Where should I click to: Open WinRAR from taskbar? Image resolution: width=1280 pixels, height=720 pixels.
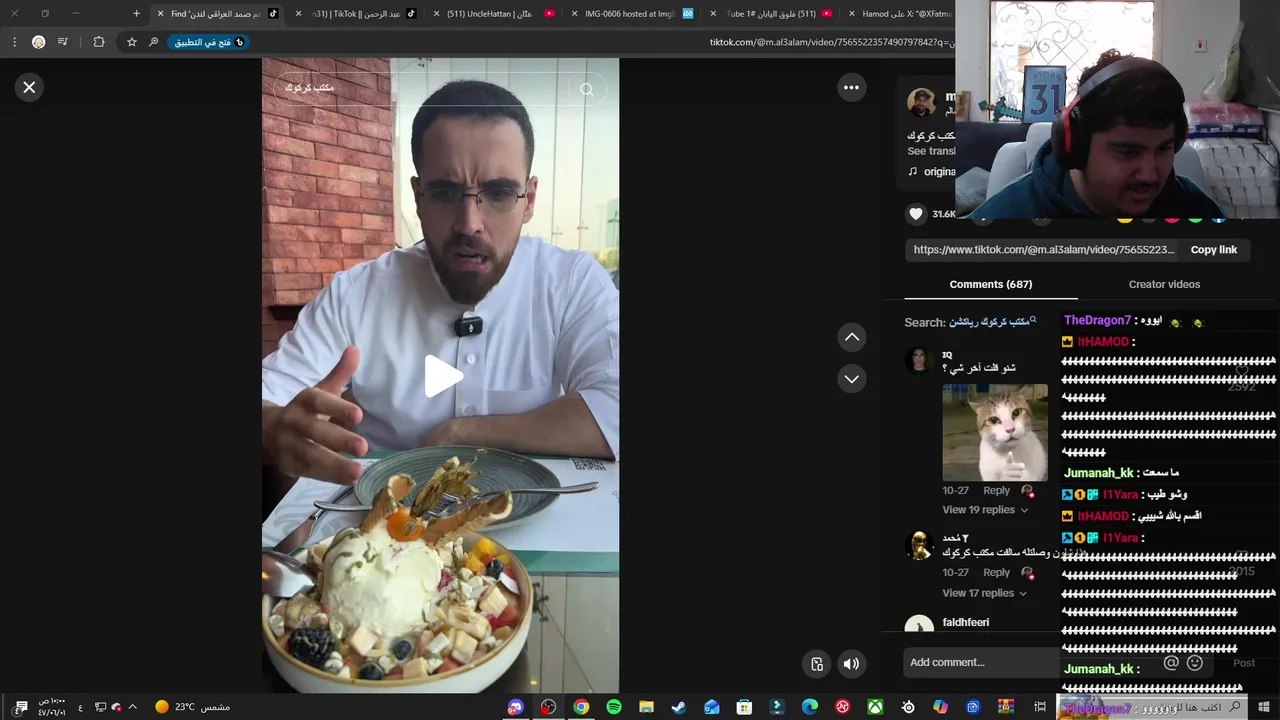tap(1006, 707)
